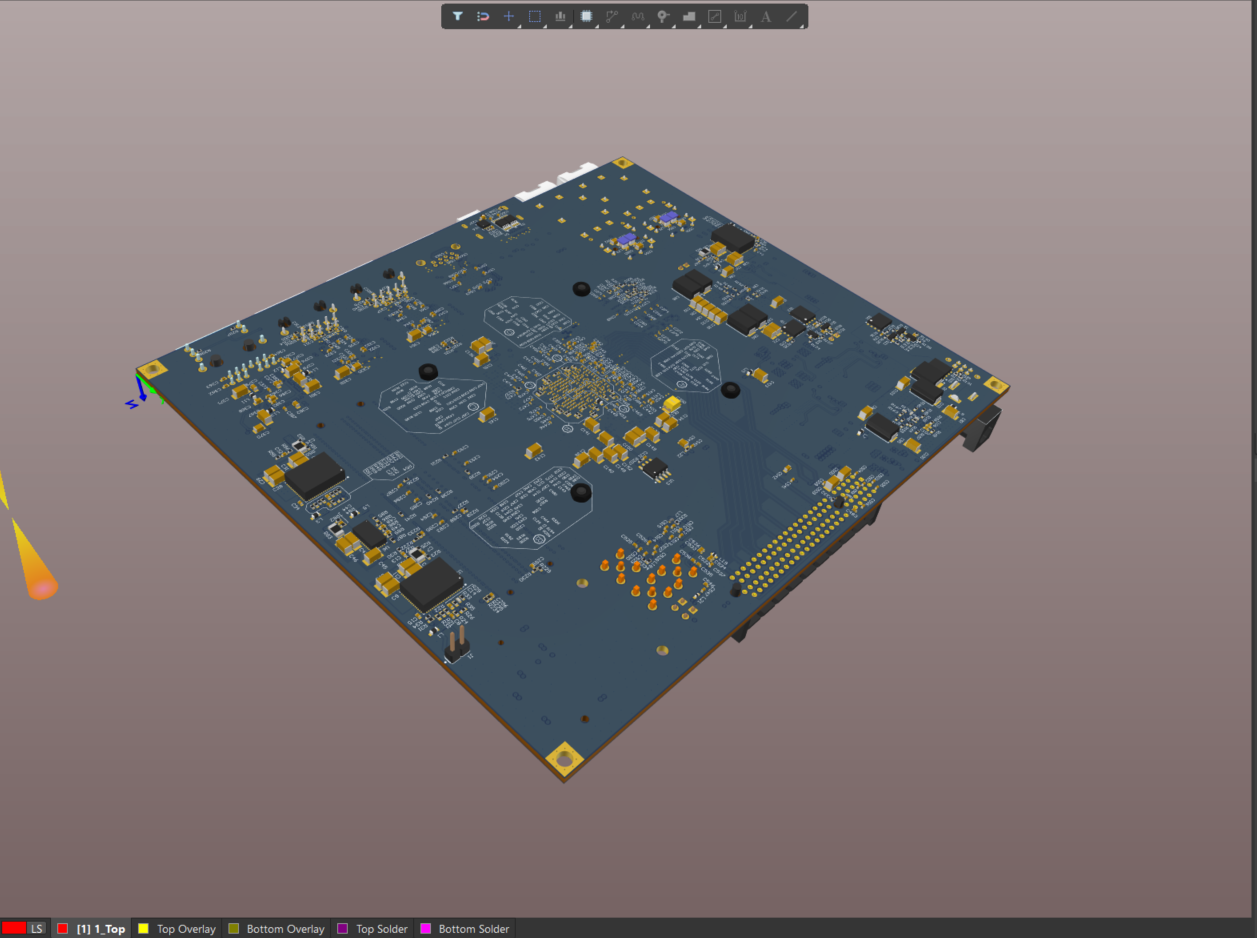The height and width of the screenshot is (938, 1257).
Task: Select the place component chip icon
Action: click(586, 16)
